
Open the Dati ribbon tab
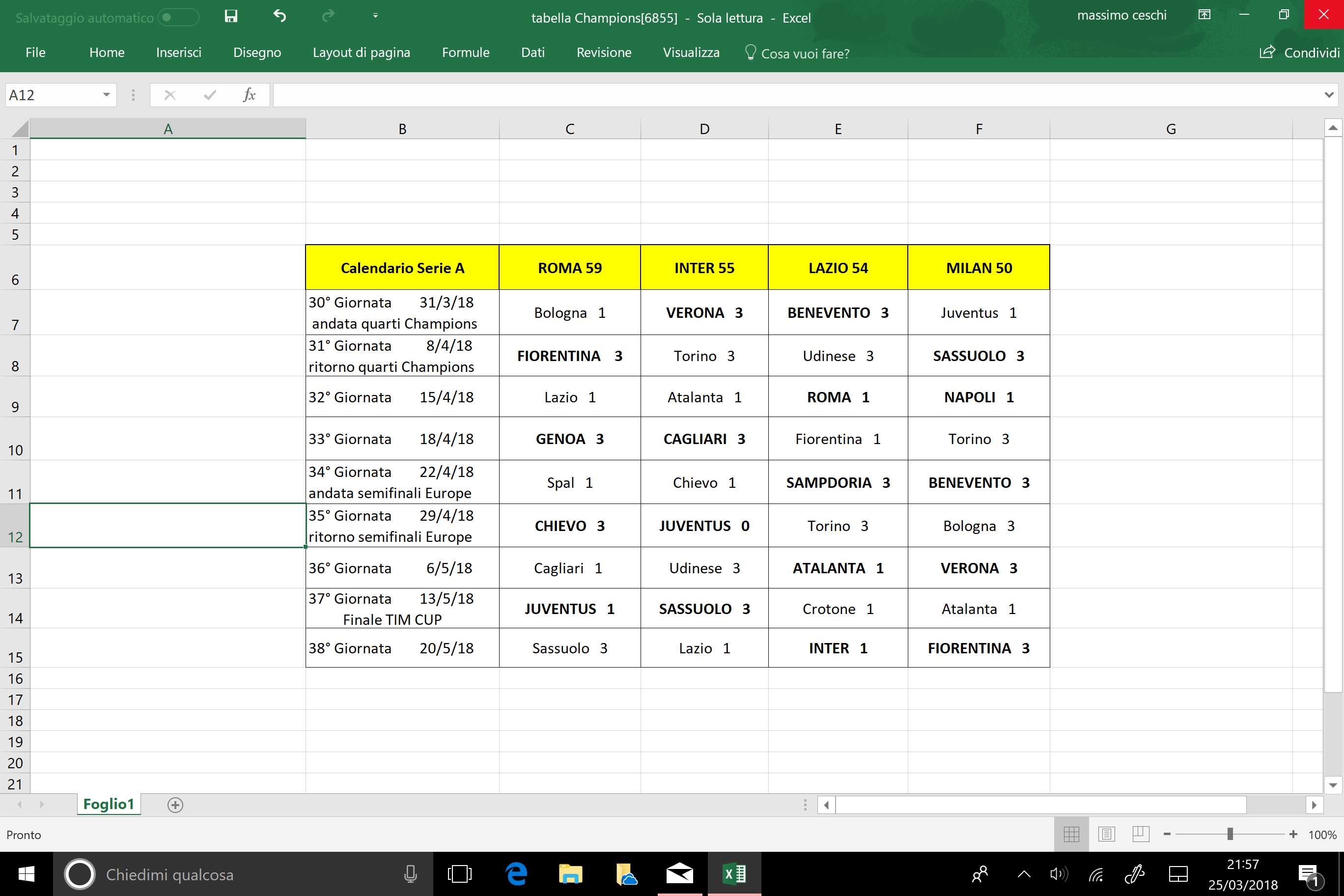pos(532,53)
